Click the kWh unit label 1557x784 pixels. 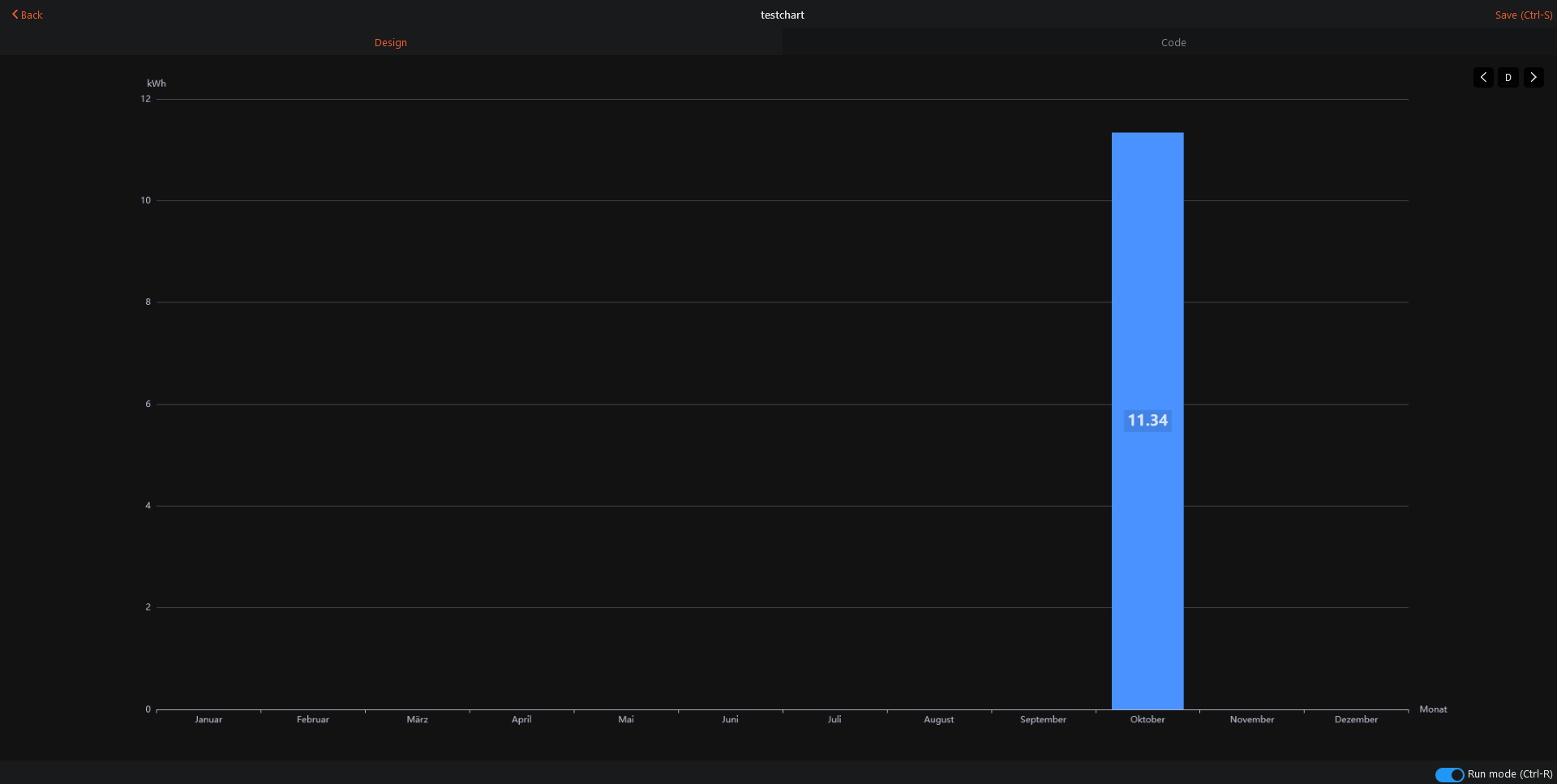[157, 84]
